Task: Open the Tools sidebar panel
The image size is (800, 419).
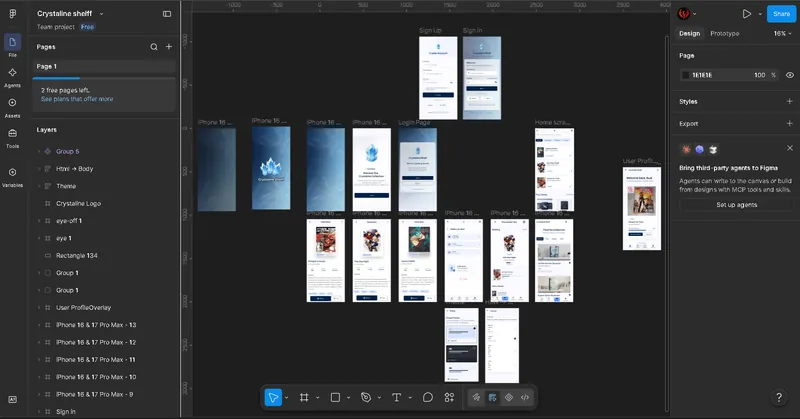Action: pyautogui.click(x=12, y=133)
